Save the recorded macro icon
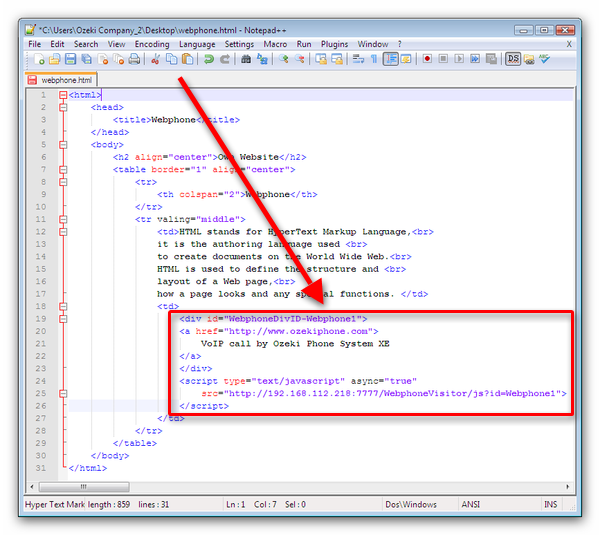 pyautogui.click(x=491, y=59)
